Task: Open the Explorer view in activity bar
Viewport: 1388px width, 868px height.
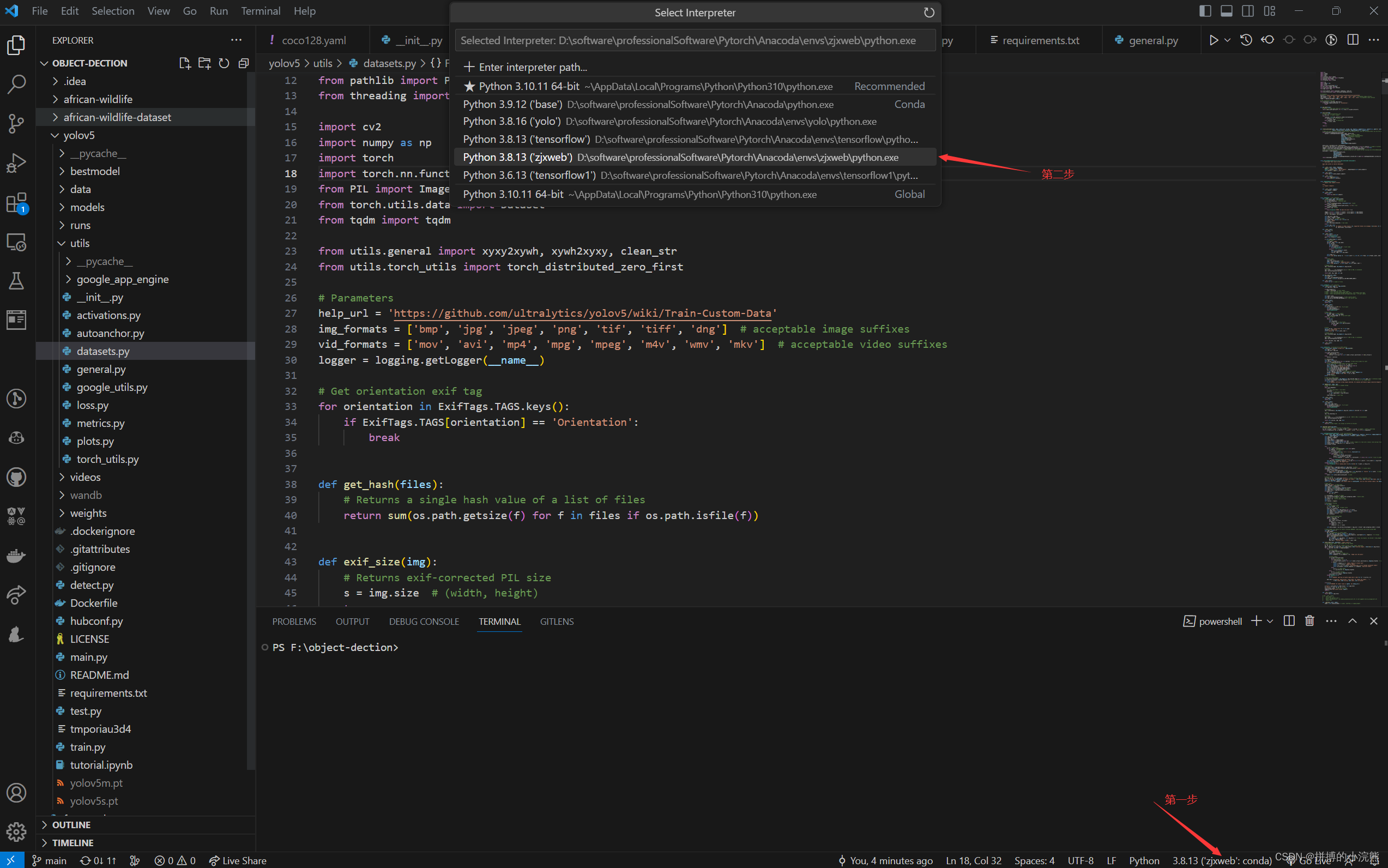Action: [16, 45]
